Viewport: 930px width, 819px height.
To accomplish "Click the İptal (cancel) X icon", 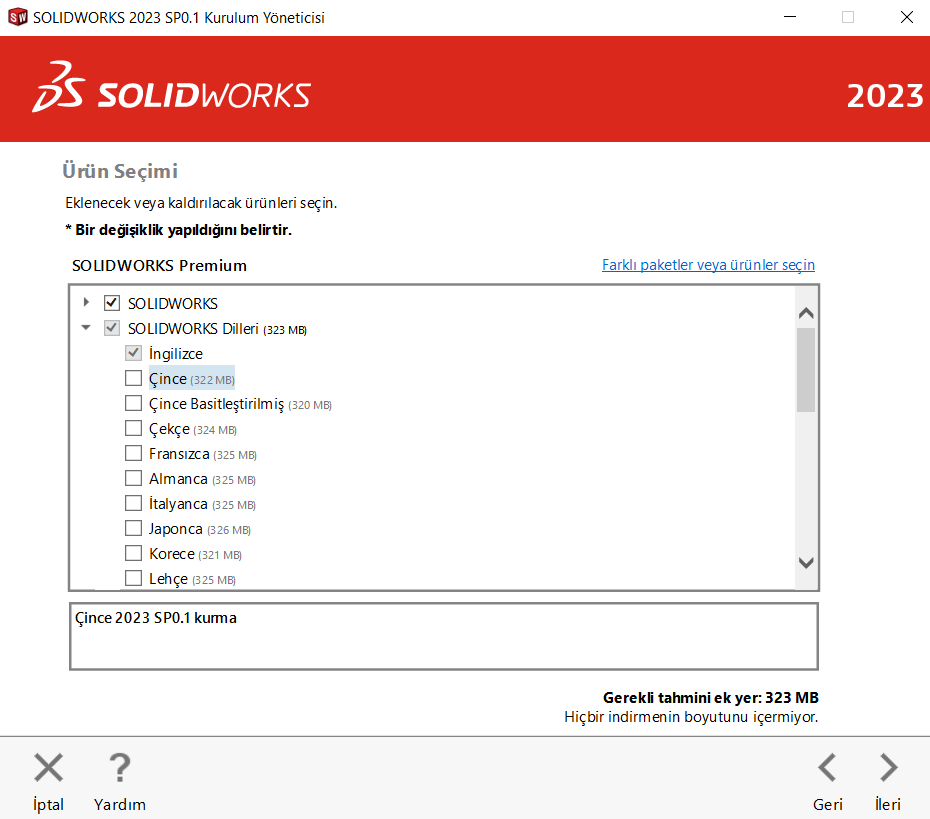I will pos(48,767).
